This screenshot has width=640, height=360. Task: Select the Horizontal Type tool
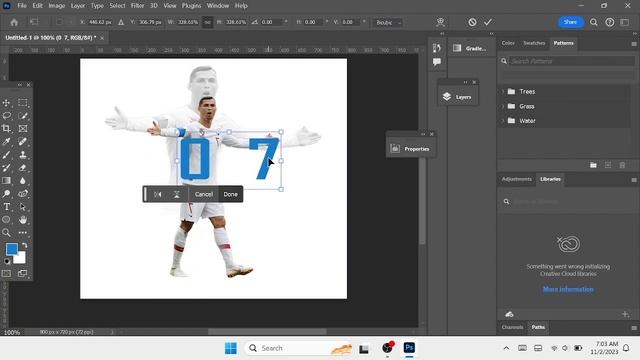7,207
